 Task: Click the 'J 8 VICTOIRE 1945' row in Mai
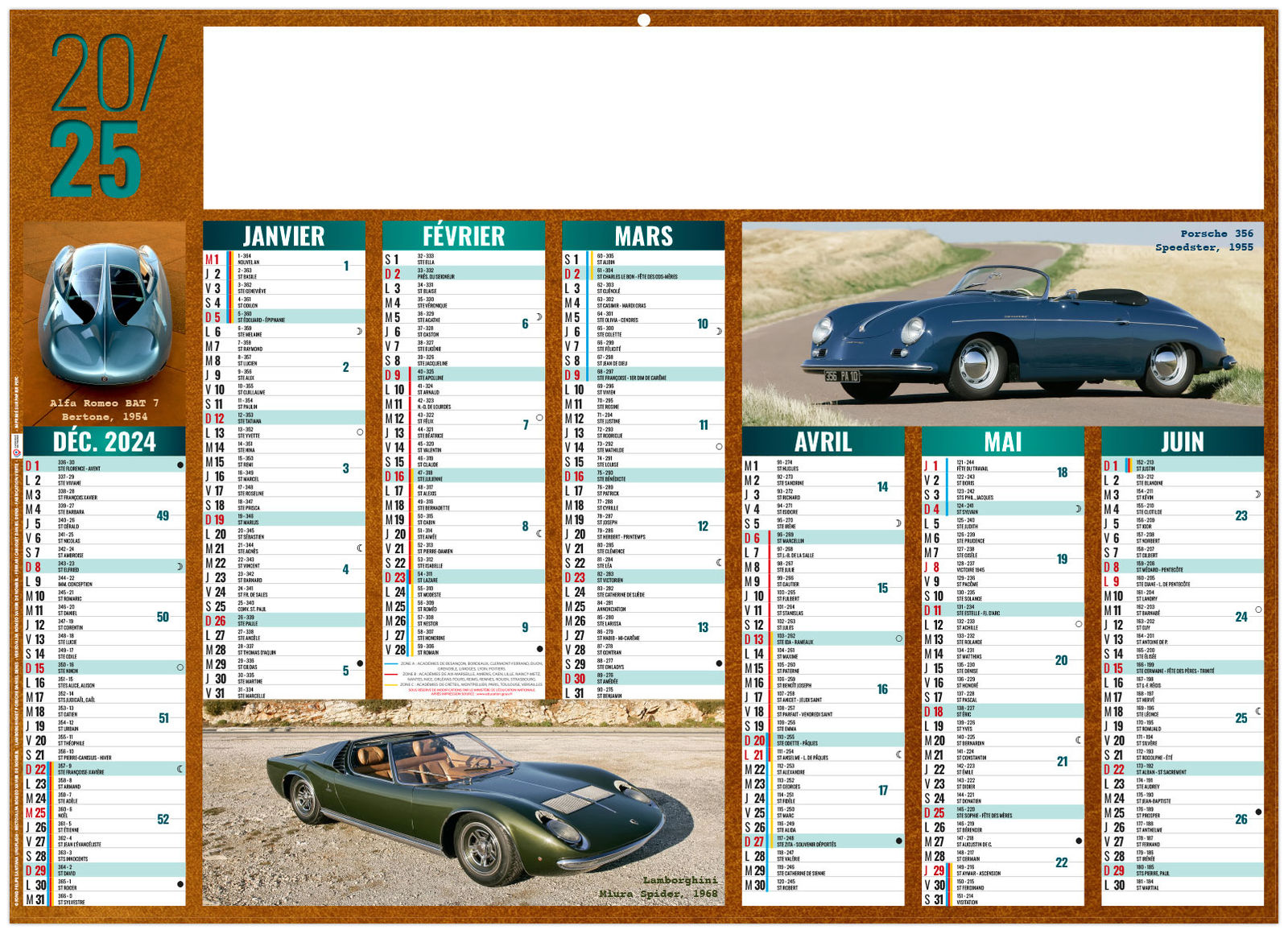pos(1003,567)
